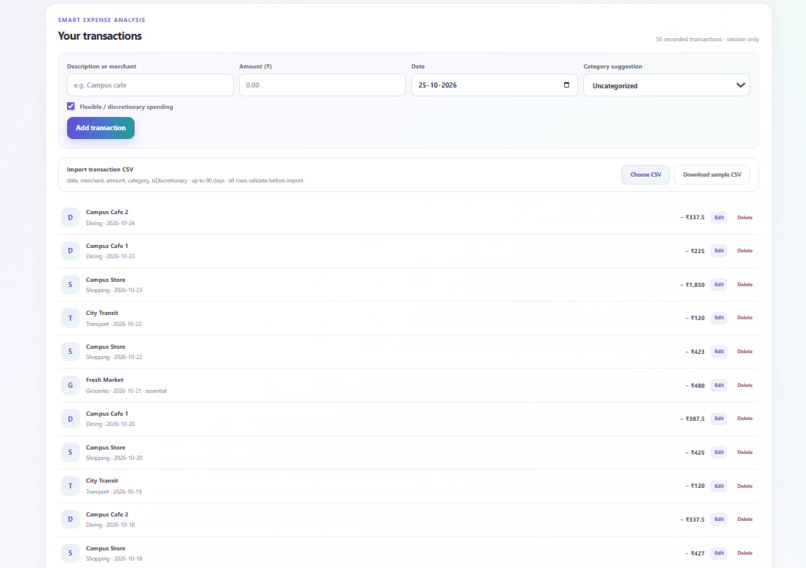Delete the Fresh Market transaction
The width and height of the screenshot is (806, 568).
point(745,385)
